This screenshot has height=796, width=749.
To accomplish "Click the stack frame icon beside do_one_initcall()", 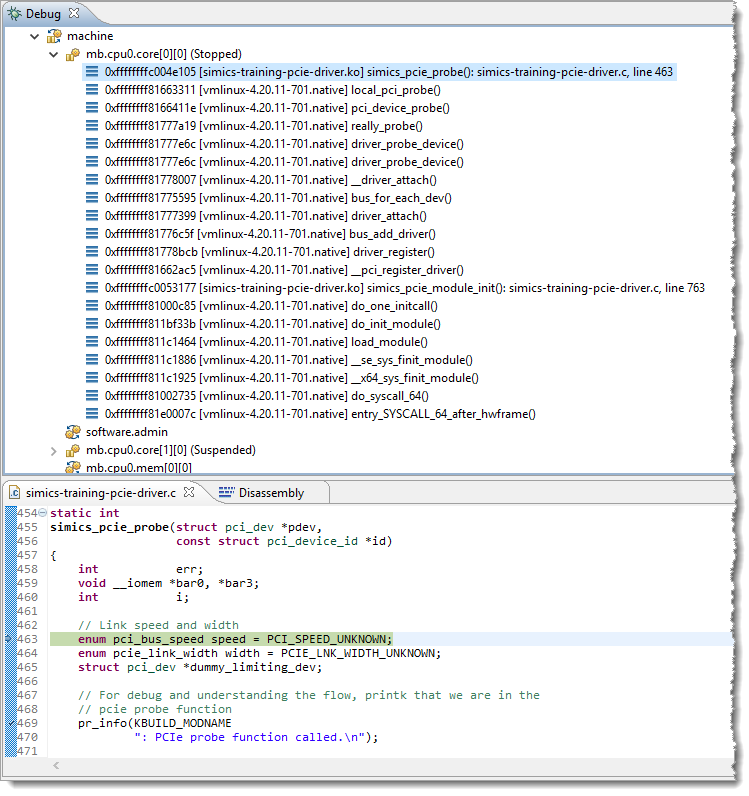I will (x=92, y=306).
